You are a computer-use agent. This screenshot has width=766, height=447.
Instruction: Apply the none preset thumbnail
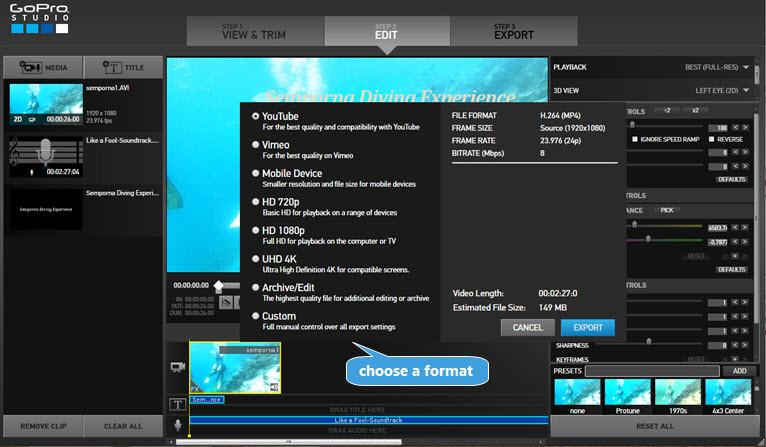577,392
